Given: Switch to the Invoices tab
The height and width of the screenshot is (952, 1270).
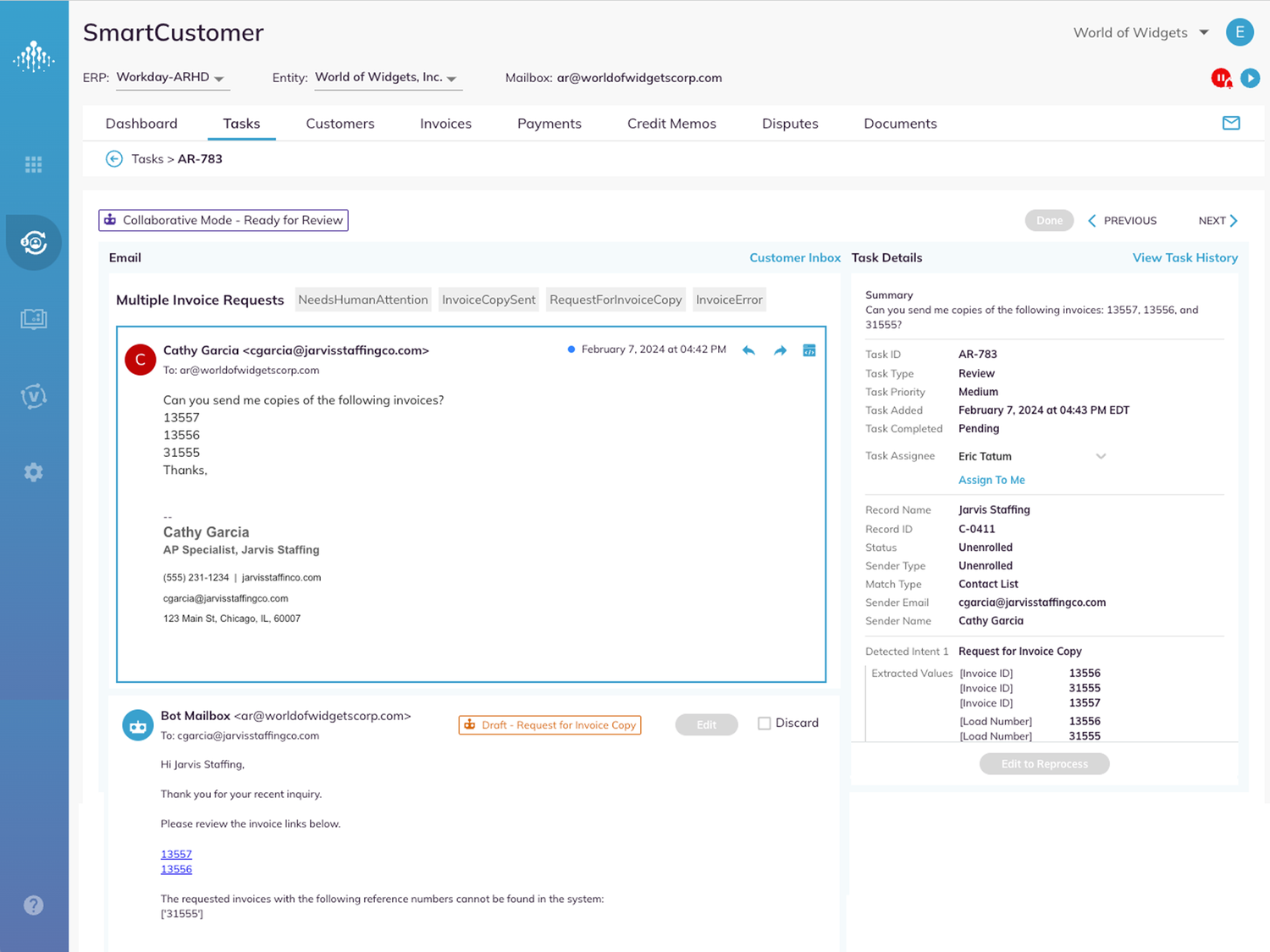Looking at the screenshot, I should click(x=445, y=124).
